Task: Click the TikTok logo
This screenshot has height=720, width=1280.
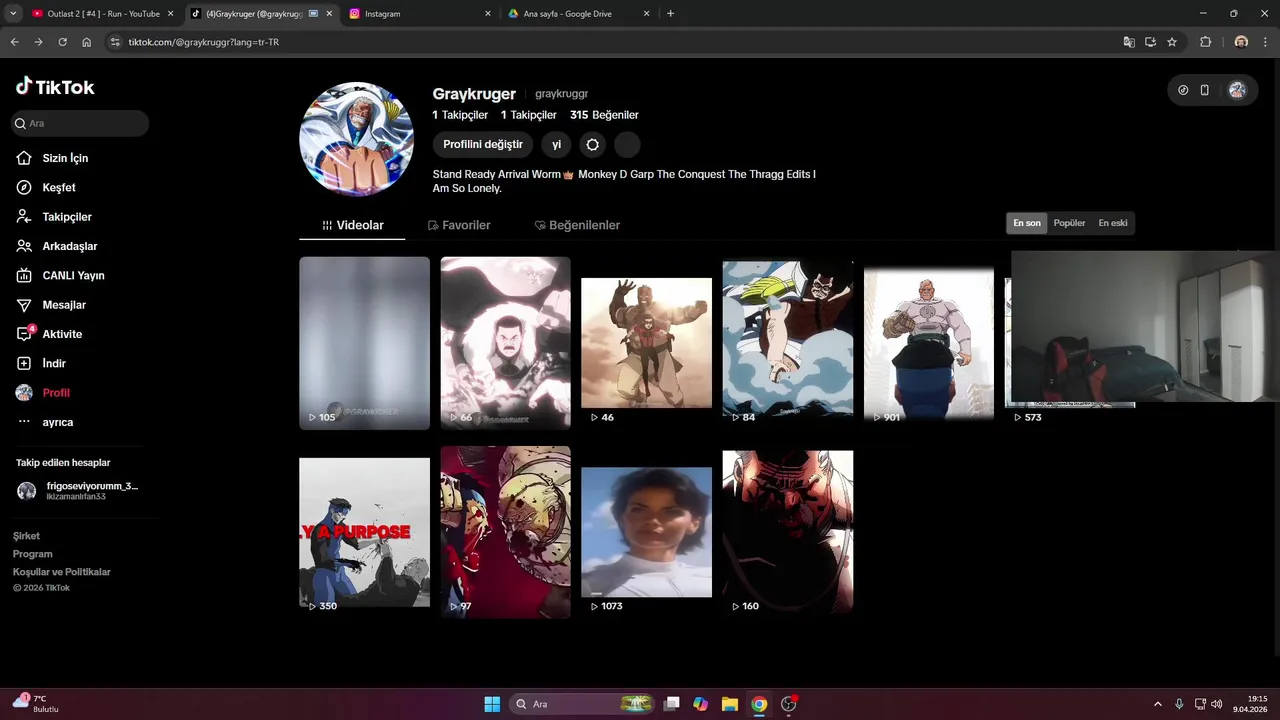Action: (55, 86)
